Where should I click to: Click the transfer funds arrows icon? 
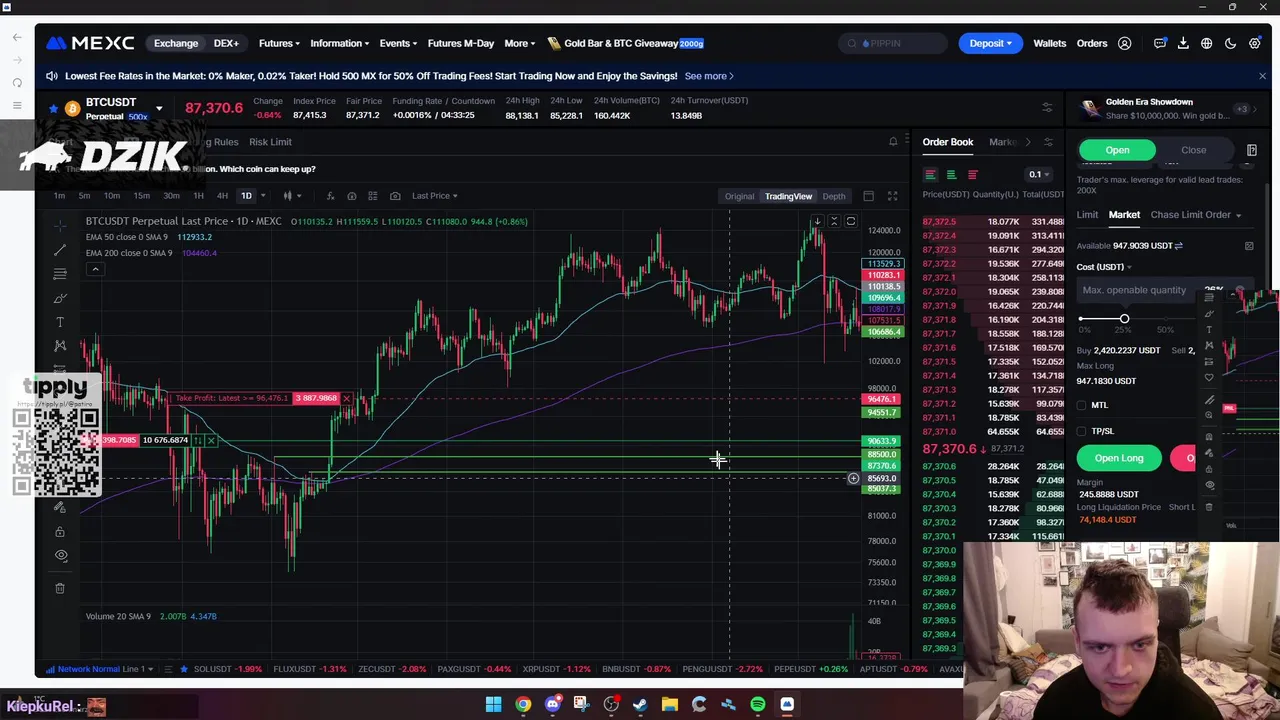(x=1178, y=245)
